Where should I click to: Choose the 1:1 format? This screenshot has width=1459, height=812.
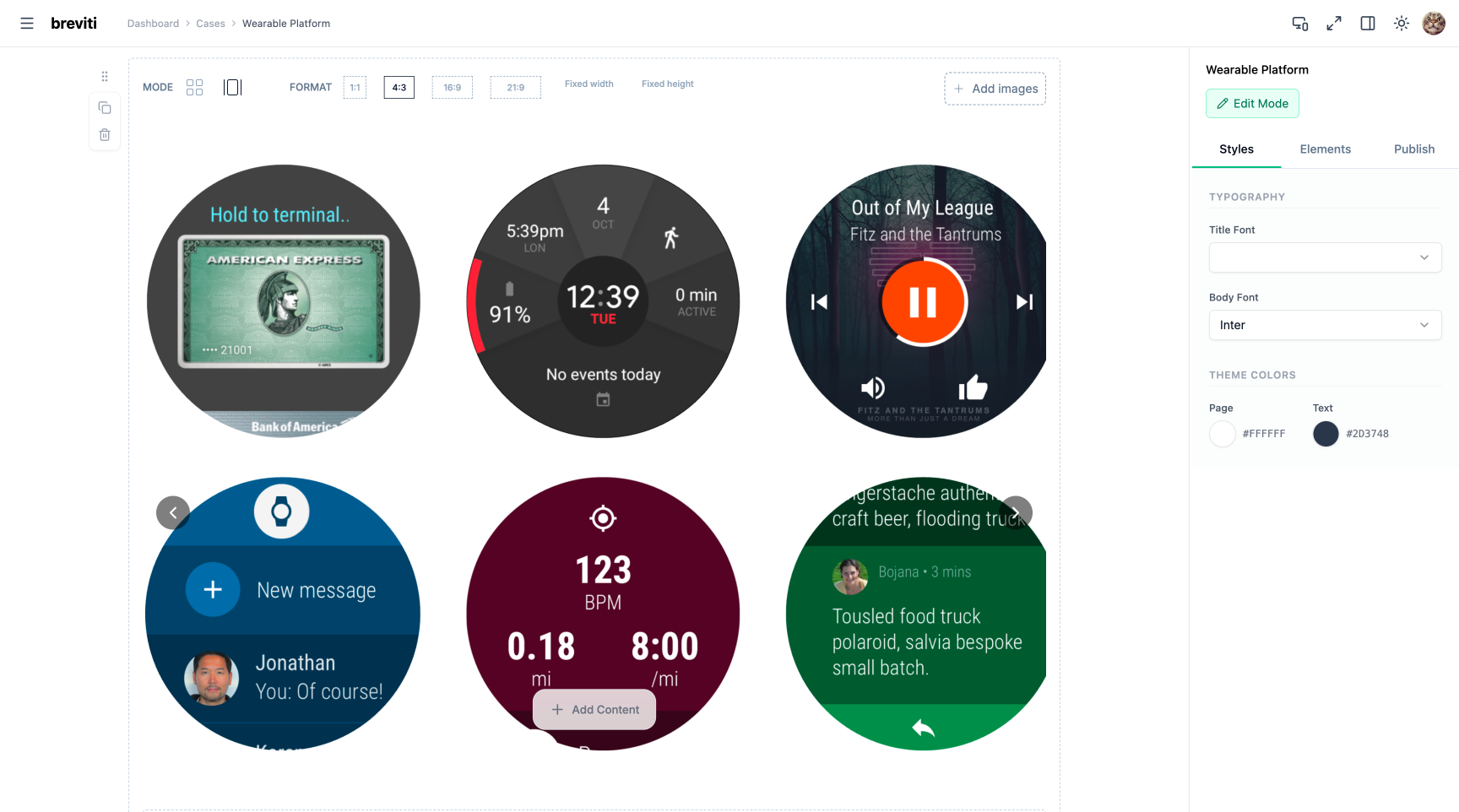coord(355,88)
